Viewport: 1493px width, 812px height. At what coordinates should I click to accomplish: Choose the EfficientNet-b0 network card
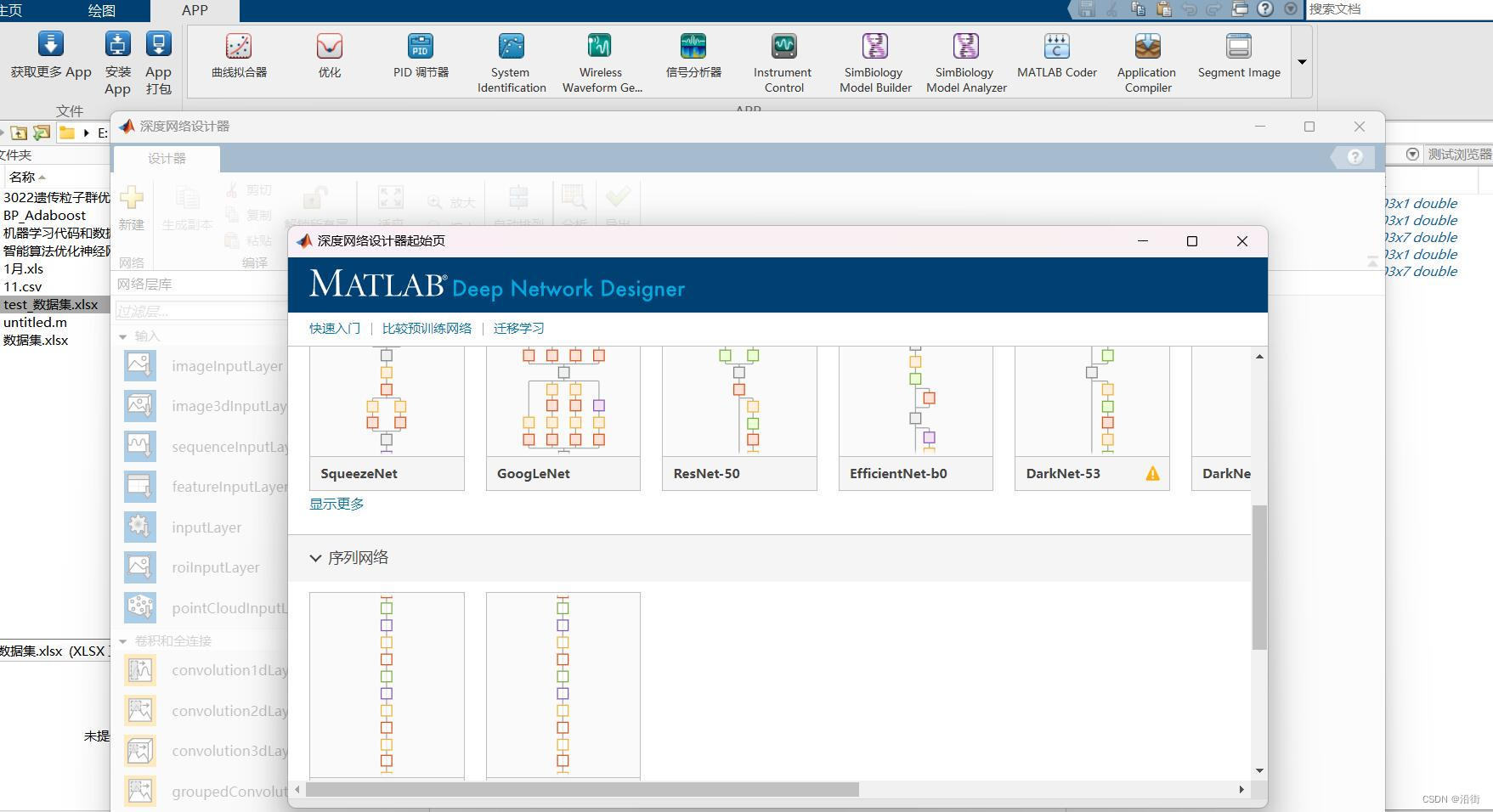[916, 418]
